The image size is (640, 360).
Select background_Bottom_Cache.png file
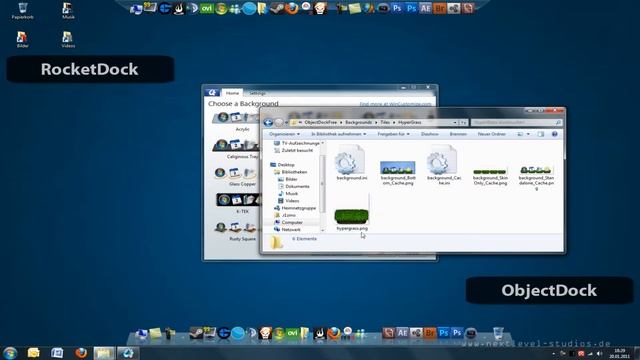398,172
